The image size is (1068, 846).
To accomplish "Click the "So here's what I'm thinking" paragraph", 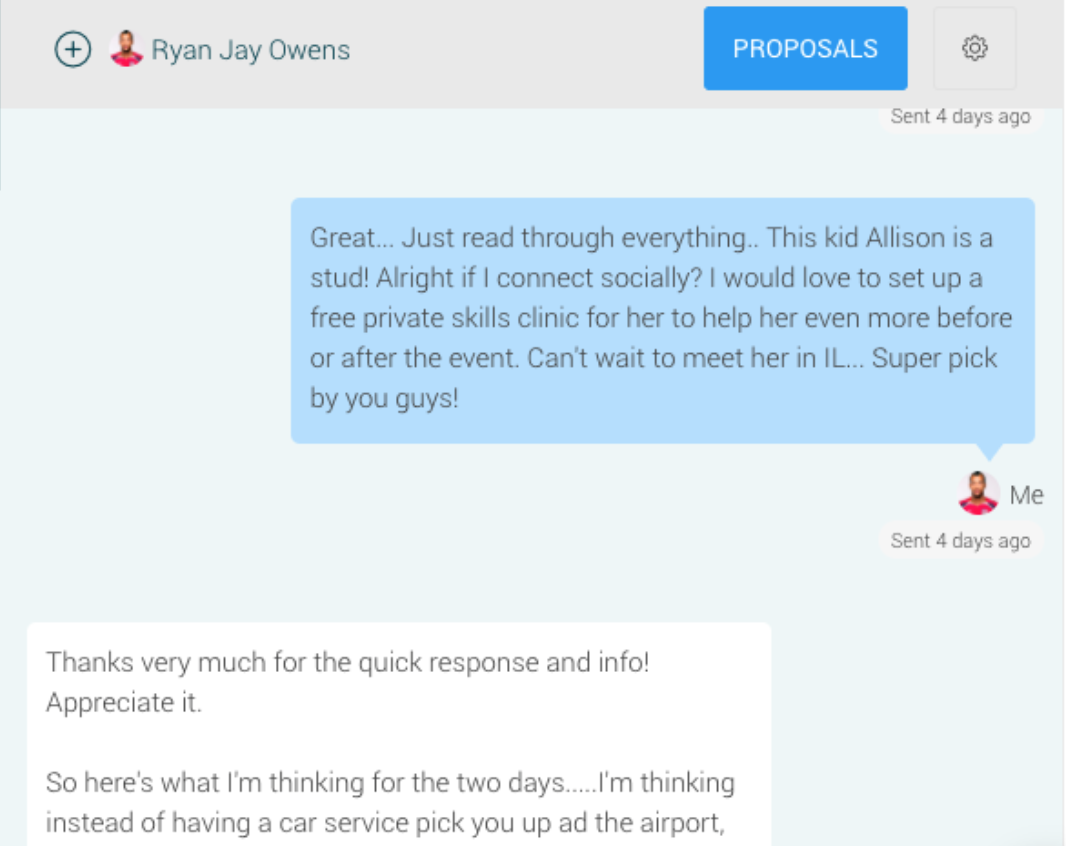I will (390, 782).
